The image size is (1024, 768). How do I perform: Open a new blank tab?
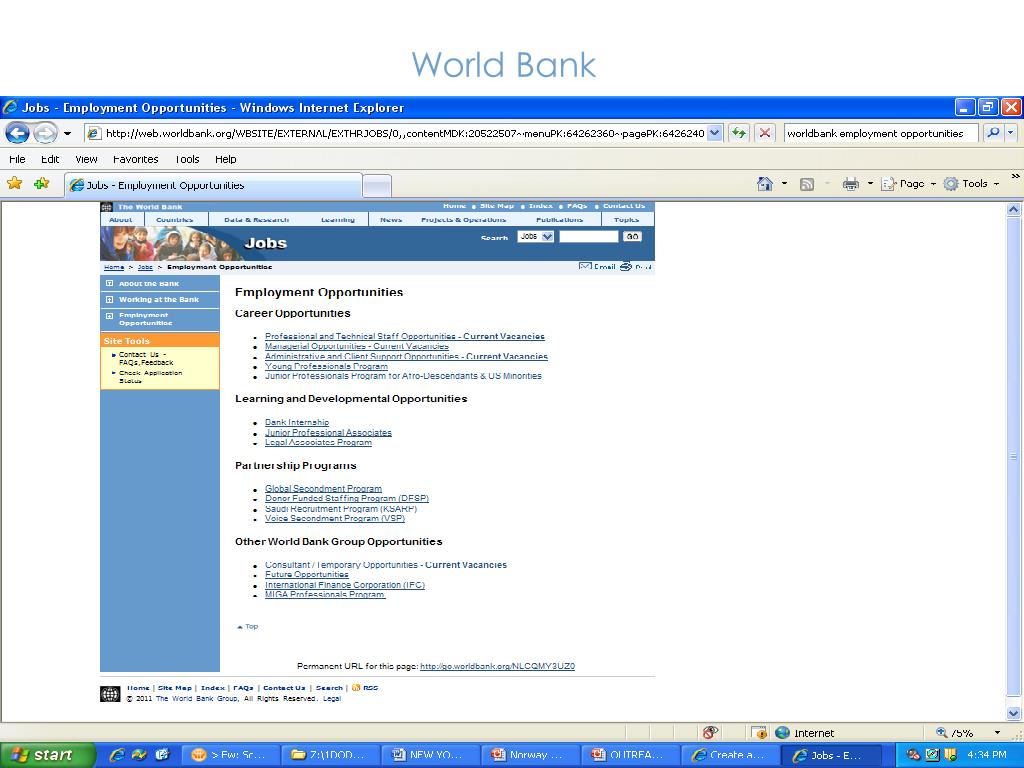[377, 186]
